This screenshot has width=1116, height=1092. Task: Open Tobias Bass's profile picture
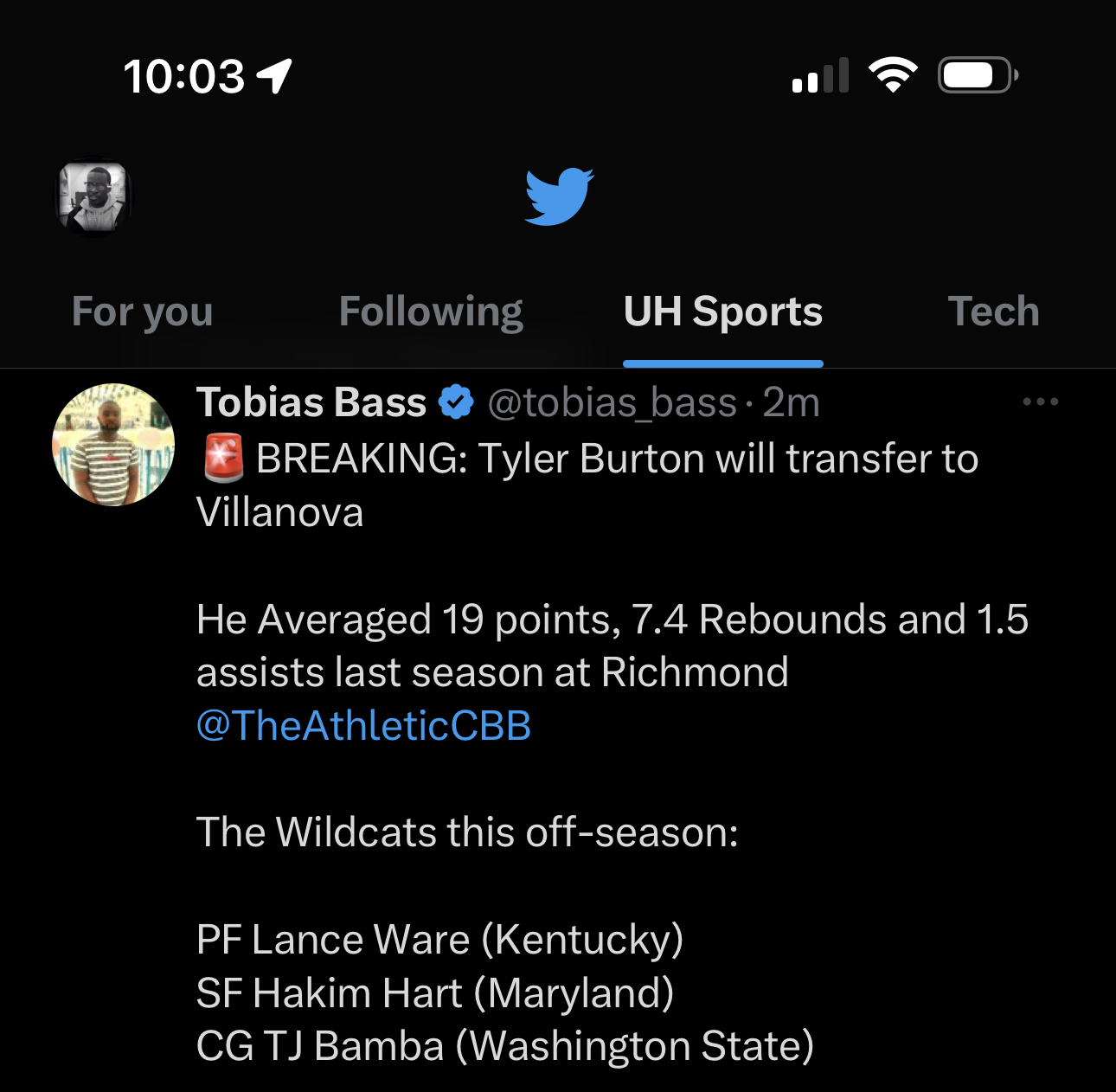(x=113, y=445)
